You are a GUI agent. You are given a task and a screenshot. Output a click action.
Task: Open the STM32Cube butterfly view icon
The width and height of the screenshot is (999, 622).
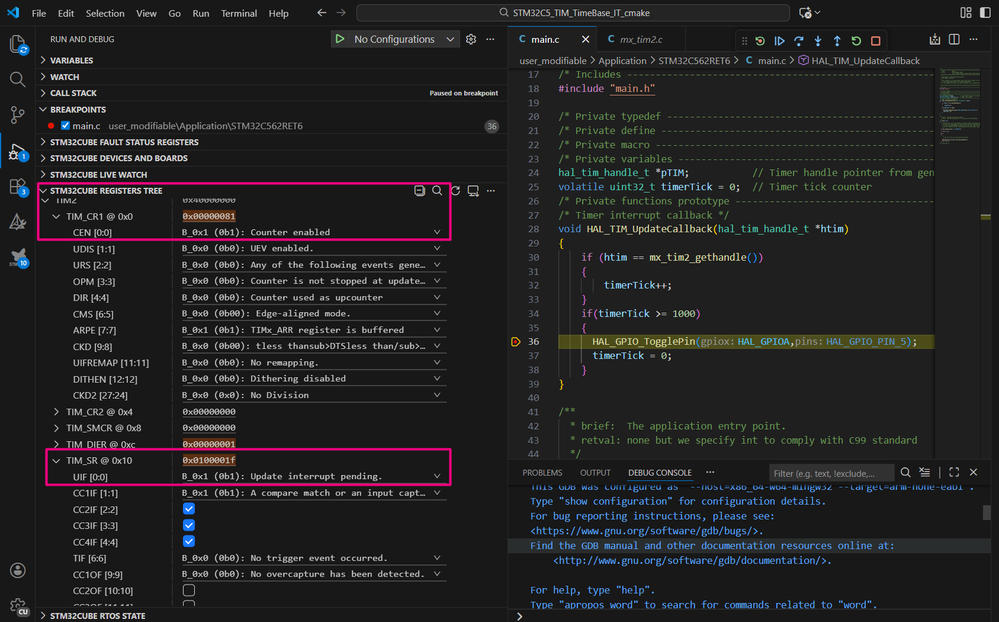pyautogui.click(x=17, y=257)
